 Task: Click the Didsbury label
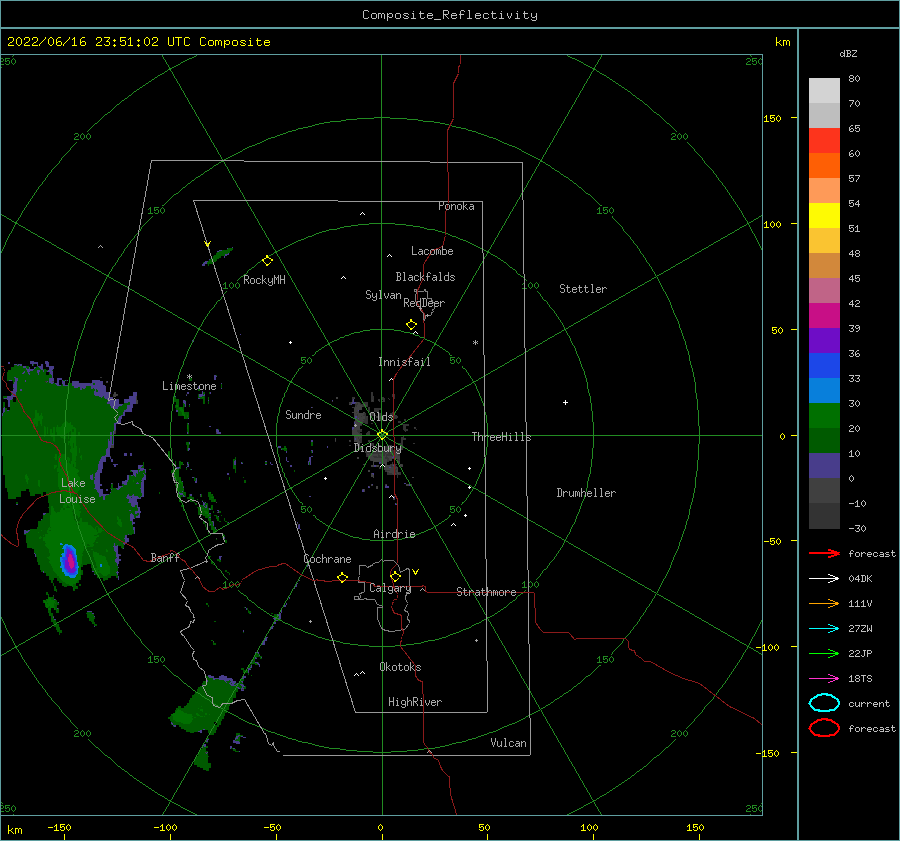pos(377,448)
